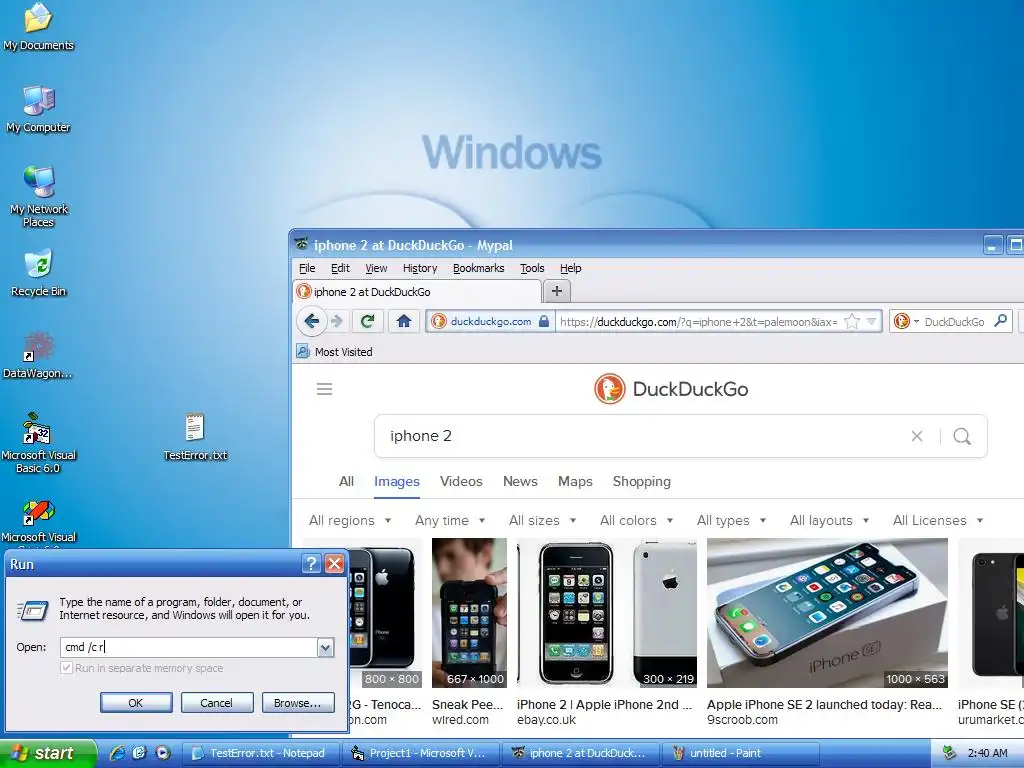
Task: Open a new tab in Mypal
Action: click(556, 291)
